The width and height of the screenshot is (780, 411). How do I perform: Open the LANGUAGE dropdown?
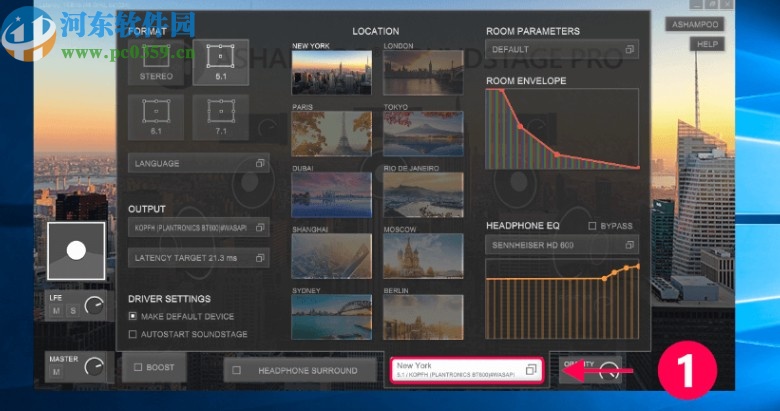tap(198, 163)
